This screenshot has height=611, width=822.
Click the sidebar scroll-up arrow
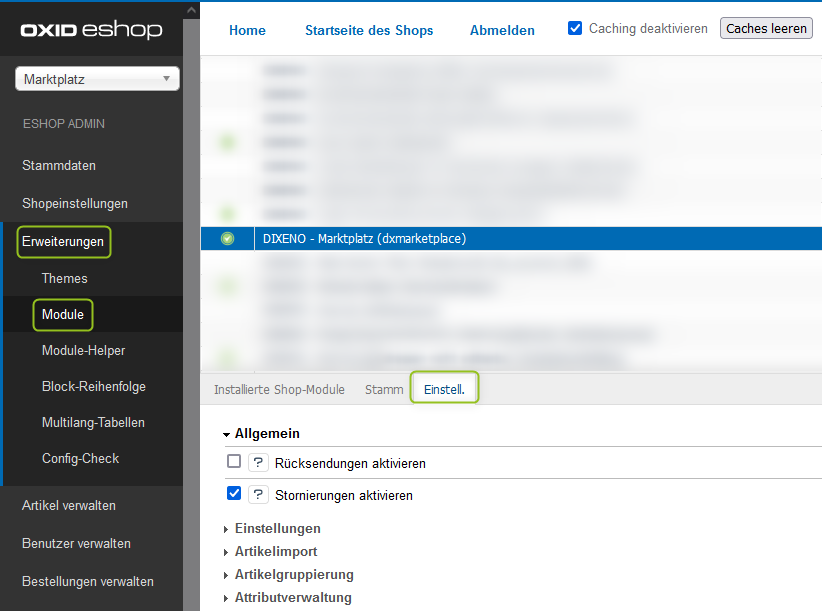[191, 10]
